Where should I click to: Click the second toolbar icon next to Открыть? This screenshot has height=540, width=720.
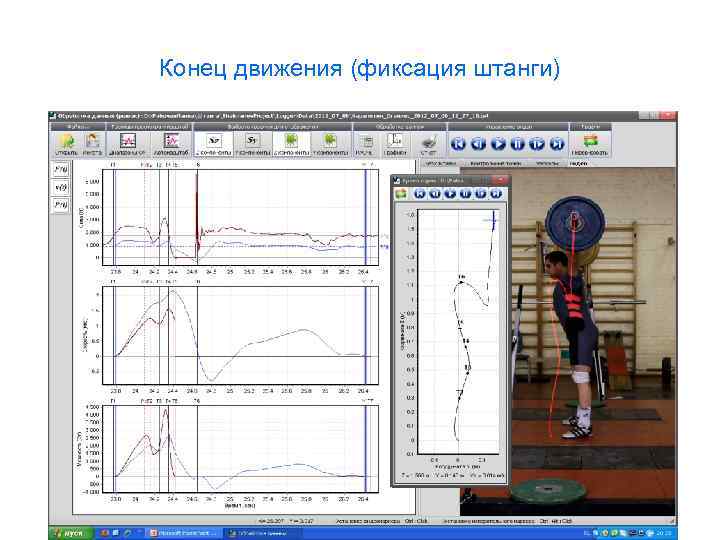(92, 145)
